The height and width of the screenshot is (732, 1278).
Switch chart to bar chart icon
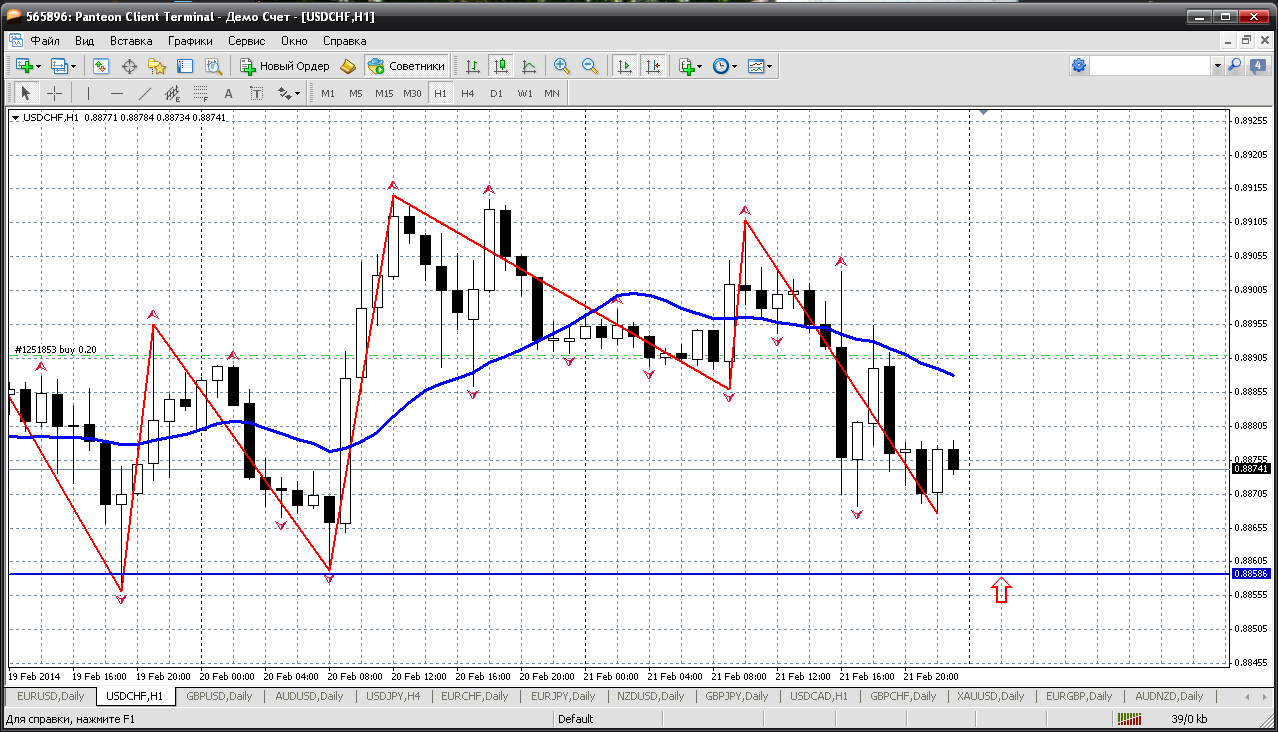pyautogui.click(x=473, y=66)
